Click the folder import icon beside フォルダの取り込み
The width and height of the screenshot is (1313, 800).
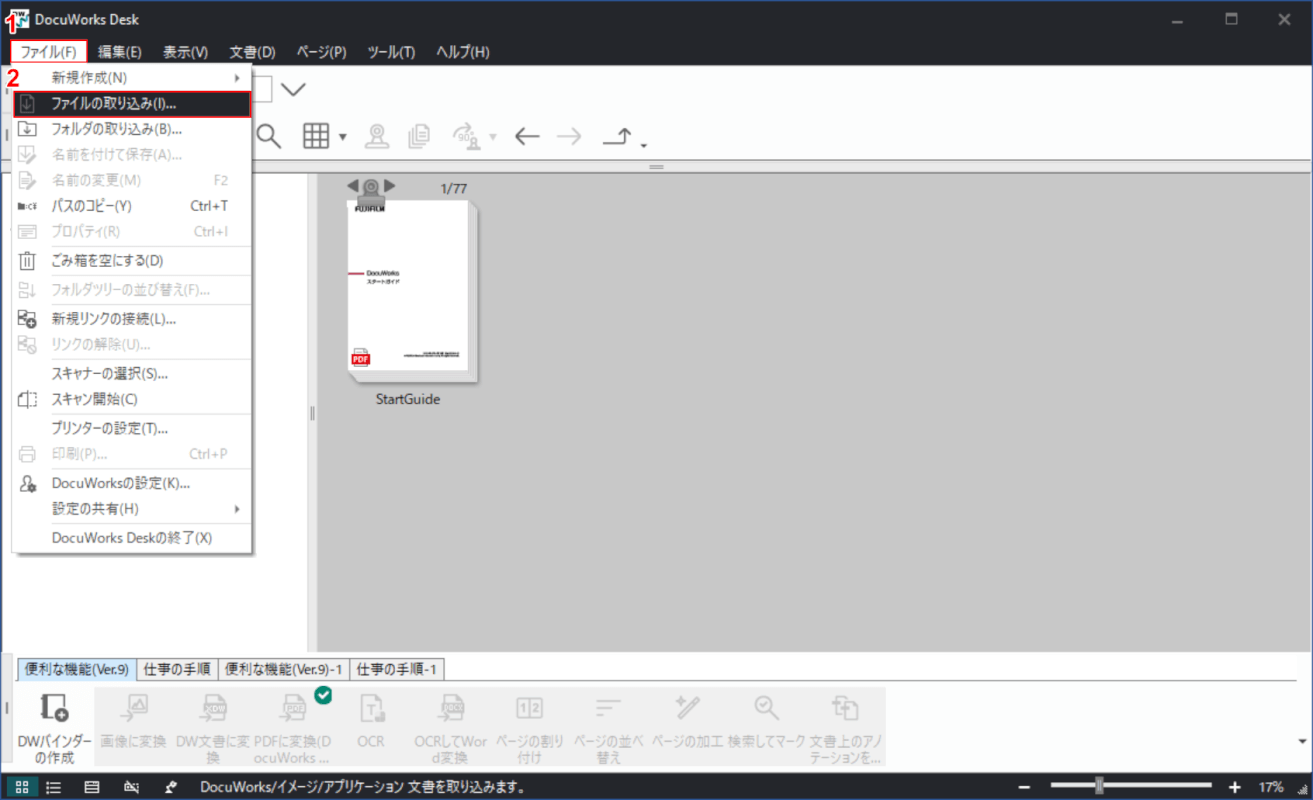[x=28, y=129]
